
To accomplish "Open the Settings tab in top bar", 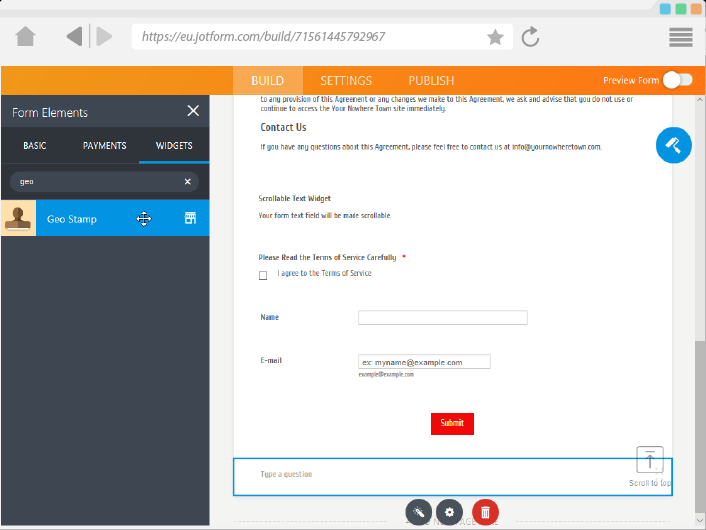I will coord(346,80).
